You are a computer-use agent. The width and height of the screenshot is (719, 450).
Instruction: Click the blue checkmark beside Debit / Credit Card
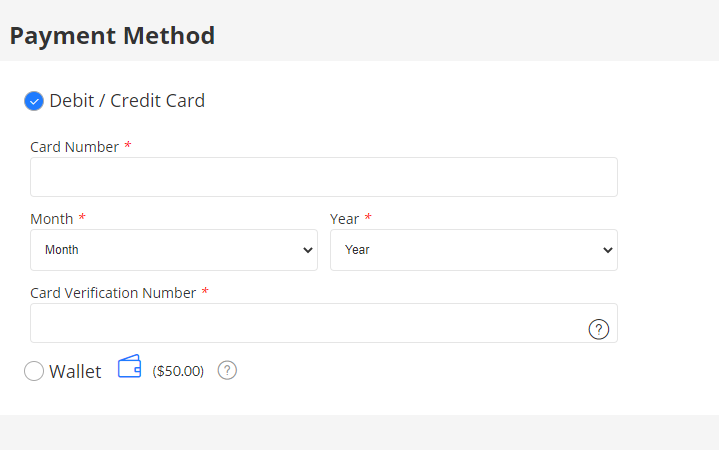pos(34,101)
